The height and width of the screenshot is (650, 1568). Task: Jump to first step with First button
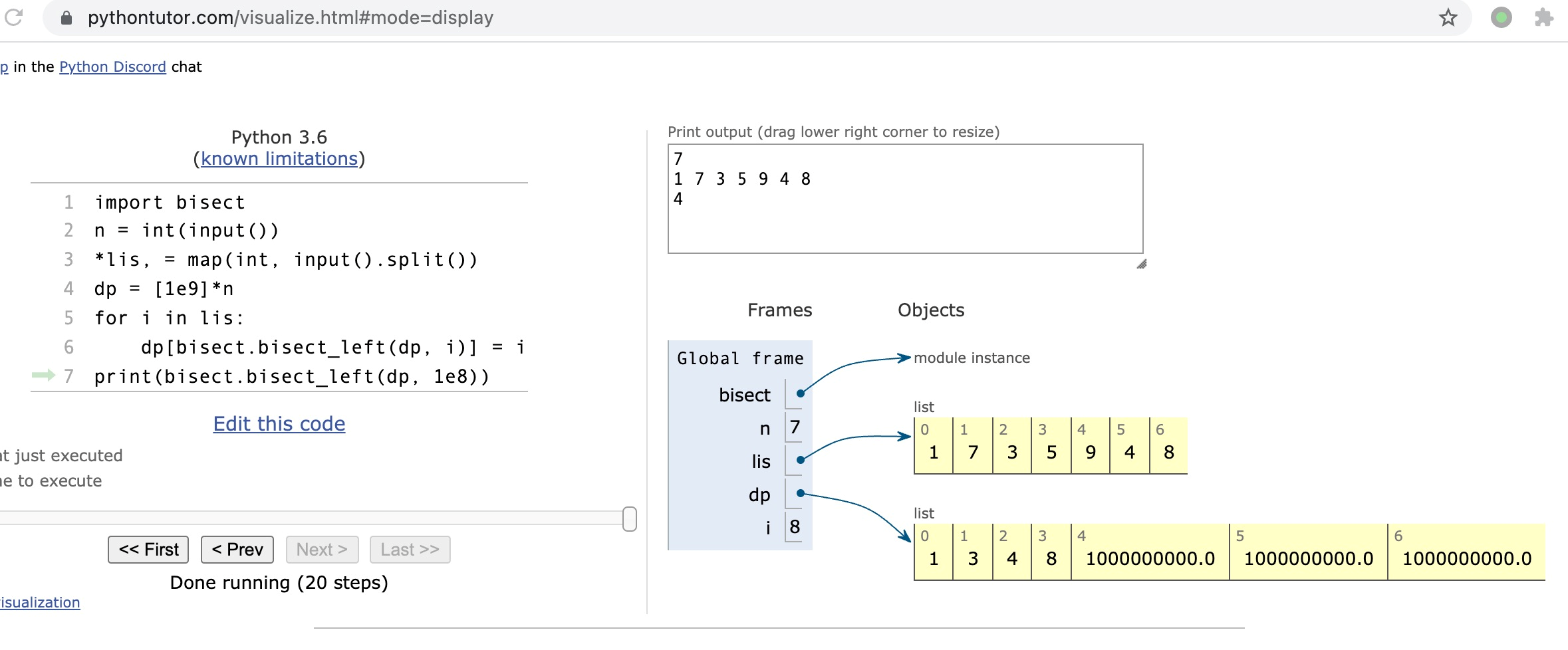(148, 550)
